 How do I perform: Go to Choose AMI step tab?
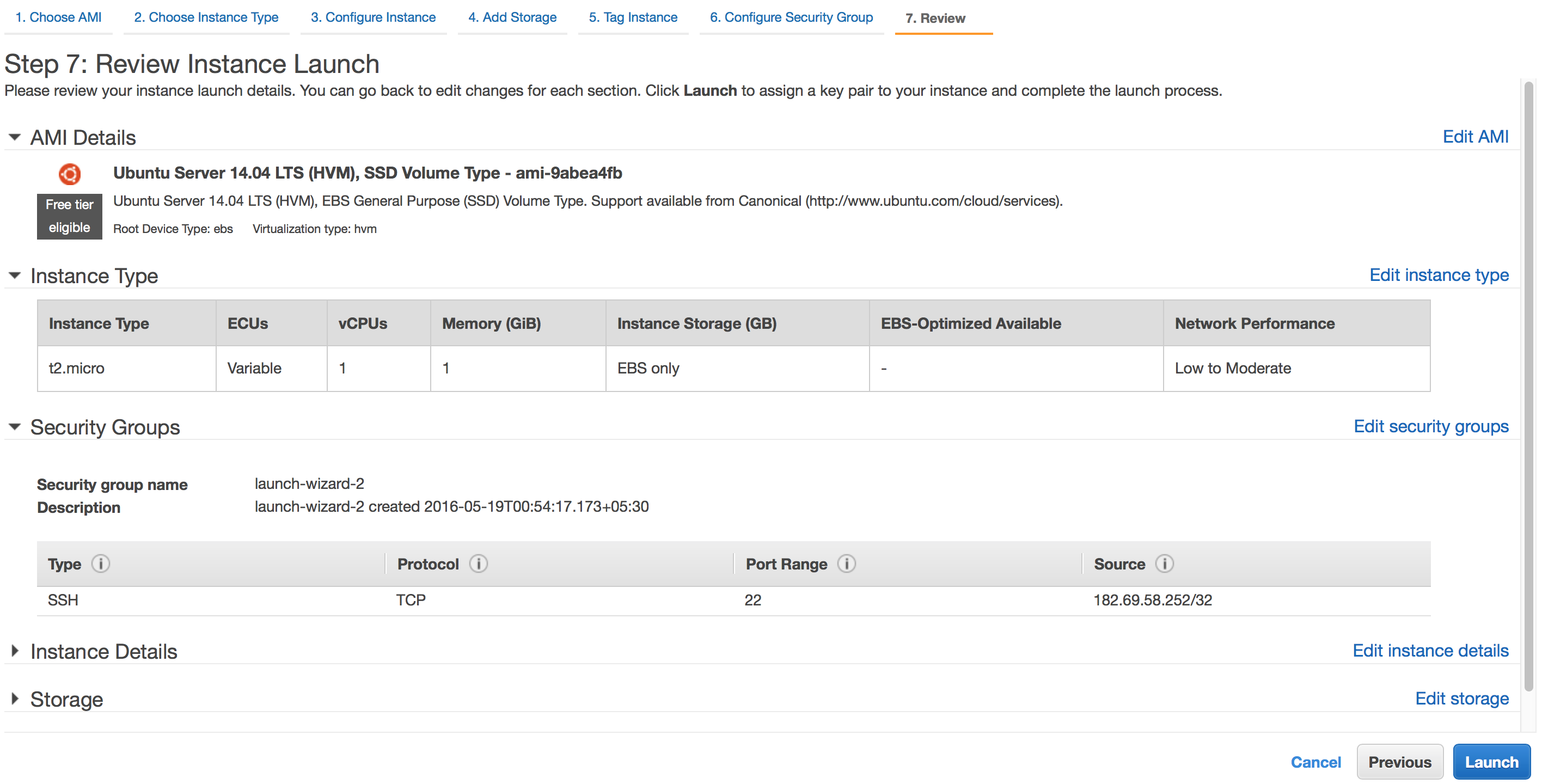coord(58,17)
